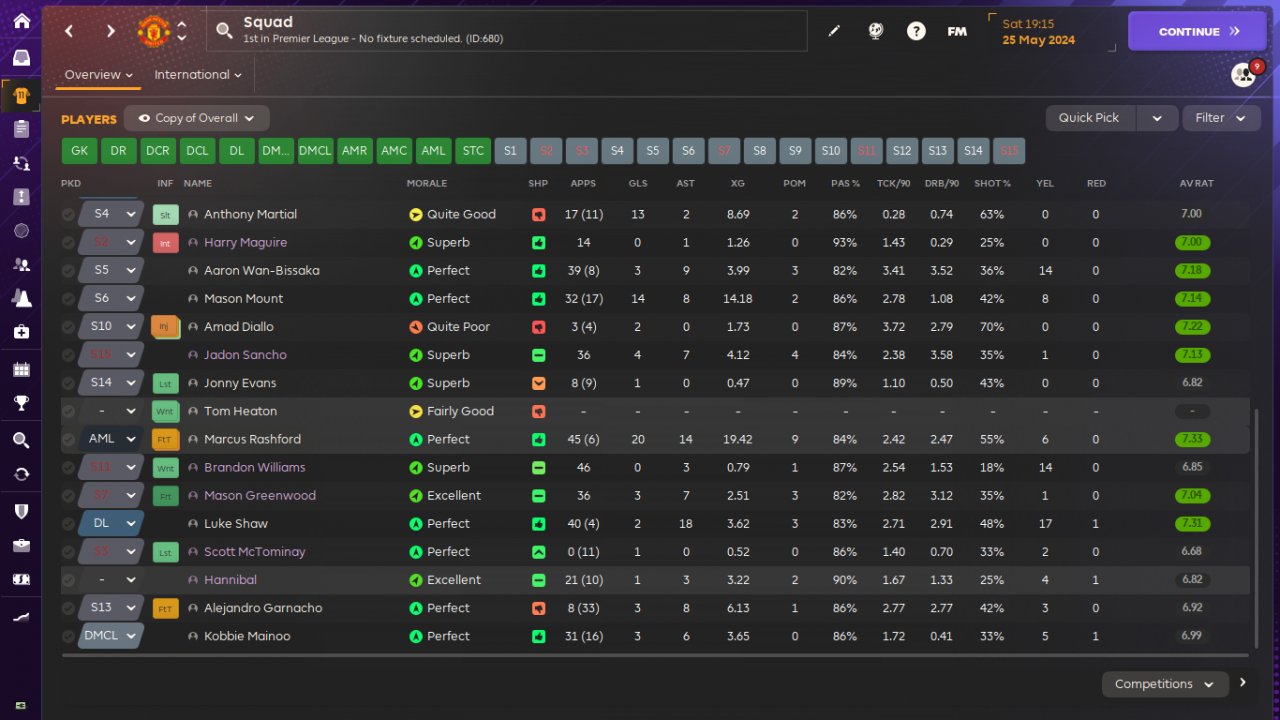Open Anthony Martial's S4 position dropdown

[111, 214]
